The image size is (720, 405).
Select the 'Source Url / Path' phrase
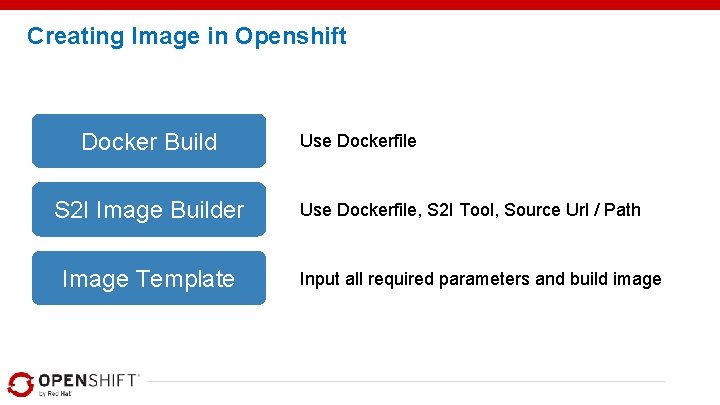(x=572, y=210)
